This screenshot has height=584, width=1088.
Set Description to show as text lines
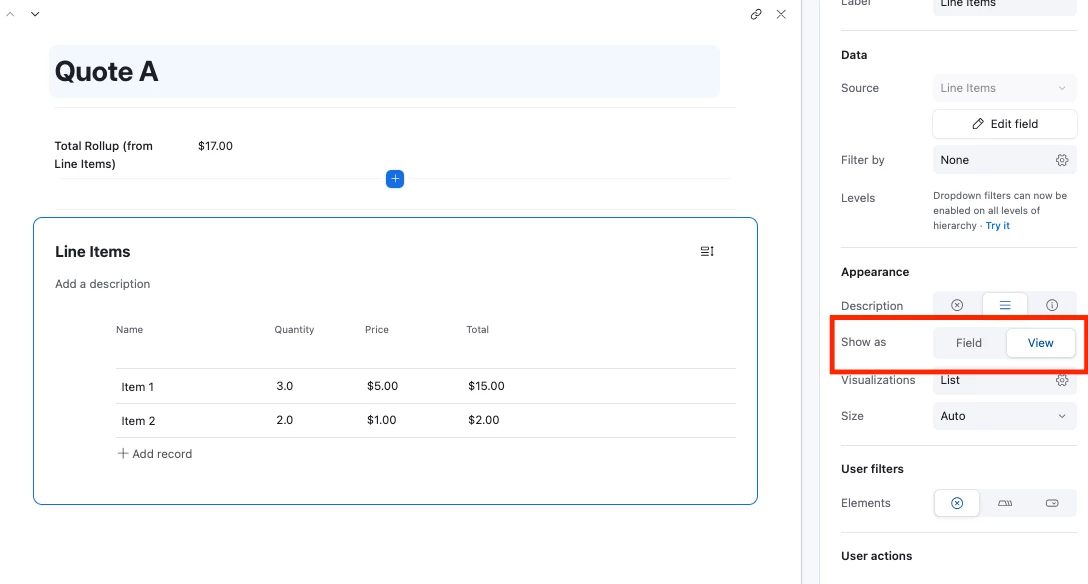click(x=1005, y=305)
